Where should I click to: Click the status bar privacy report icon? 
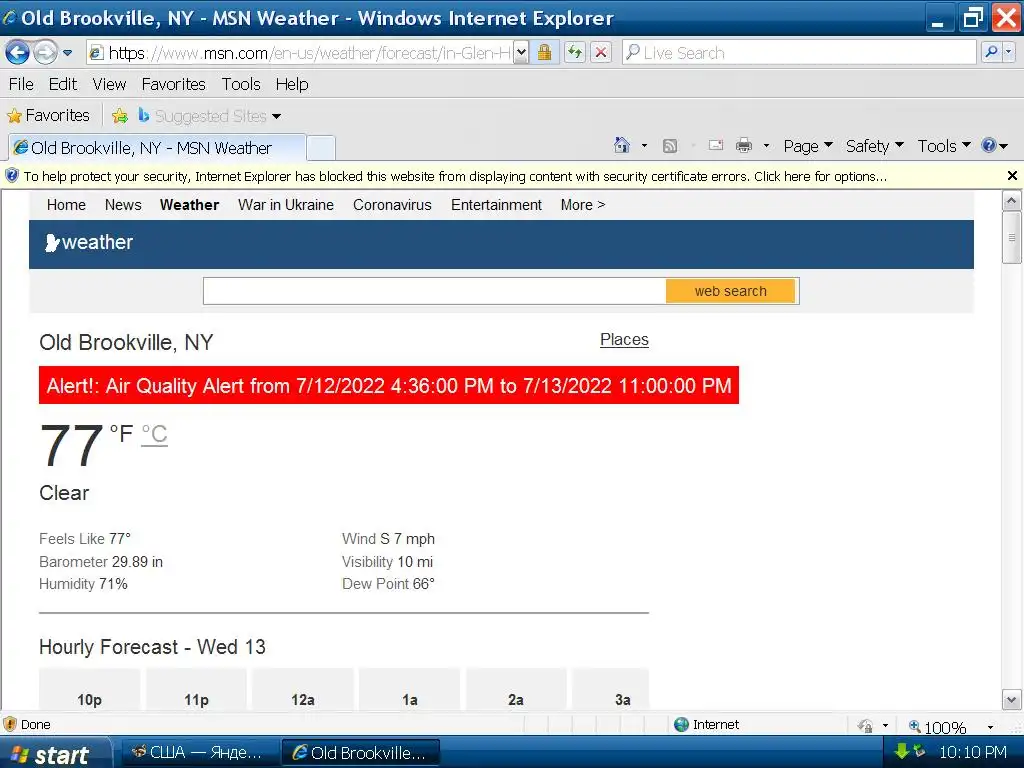865,726
